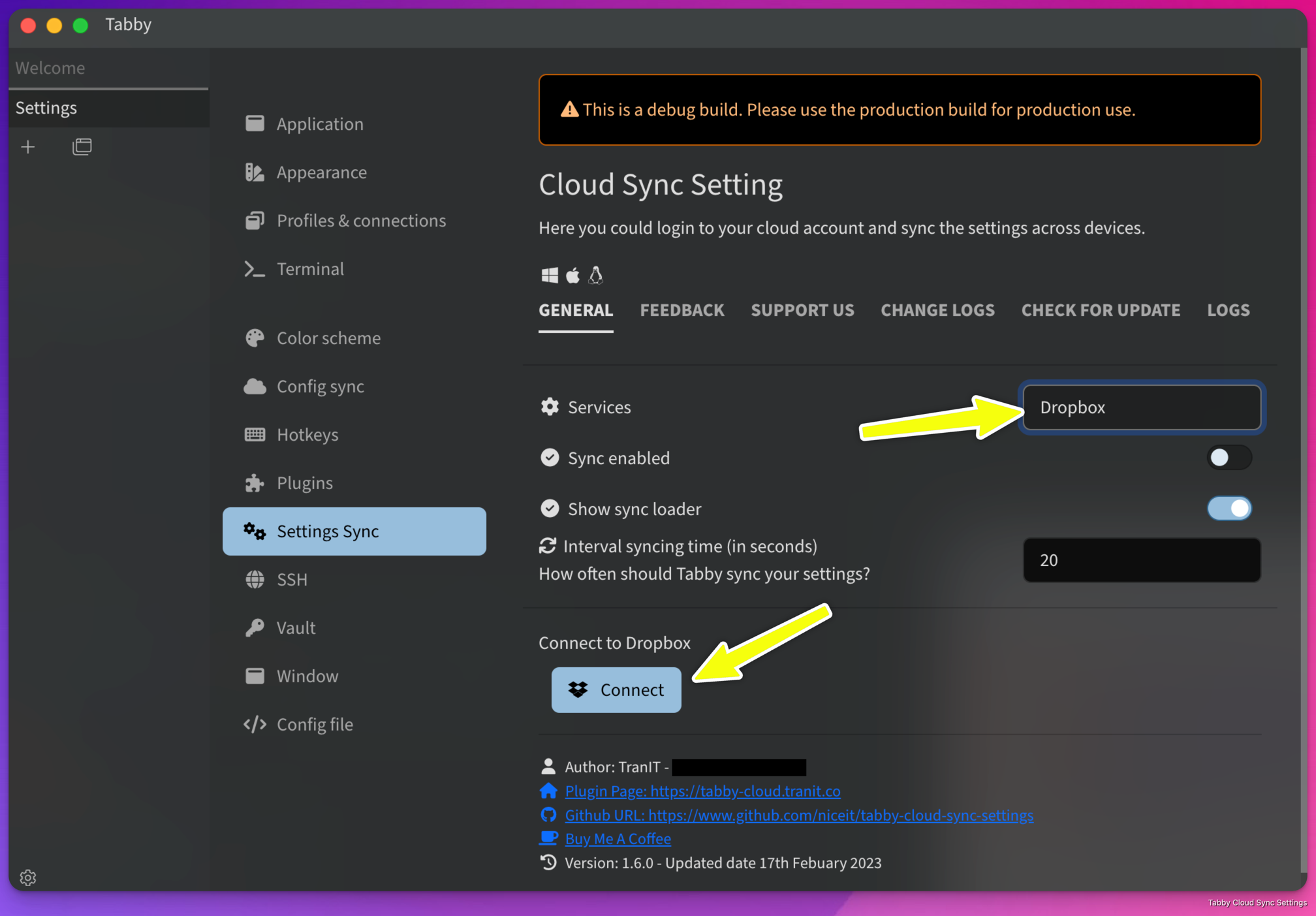This screenshot has height=916, width=1316.
Task: Click the settings gear at bottom left
Action: [28, 877]
